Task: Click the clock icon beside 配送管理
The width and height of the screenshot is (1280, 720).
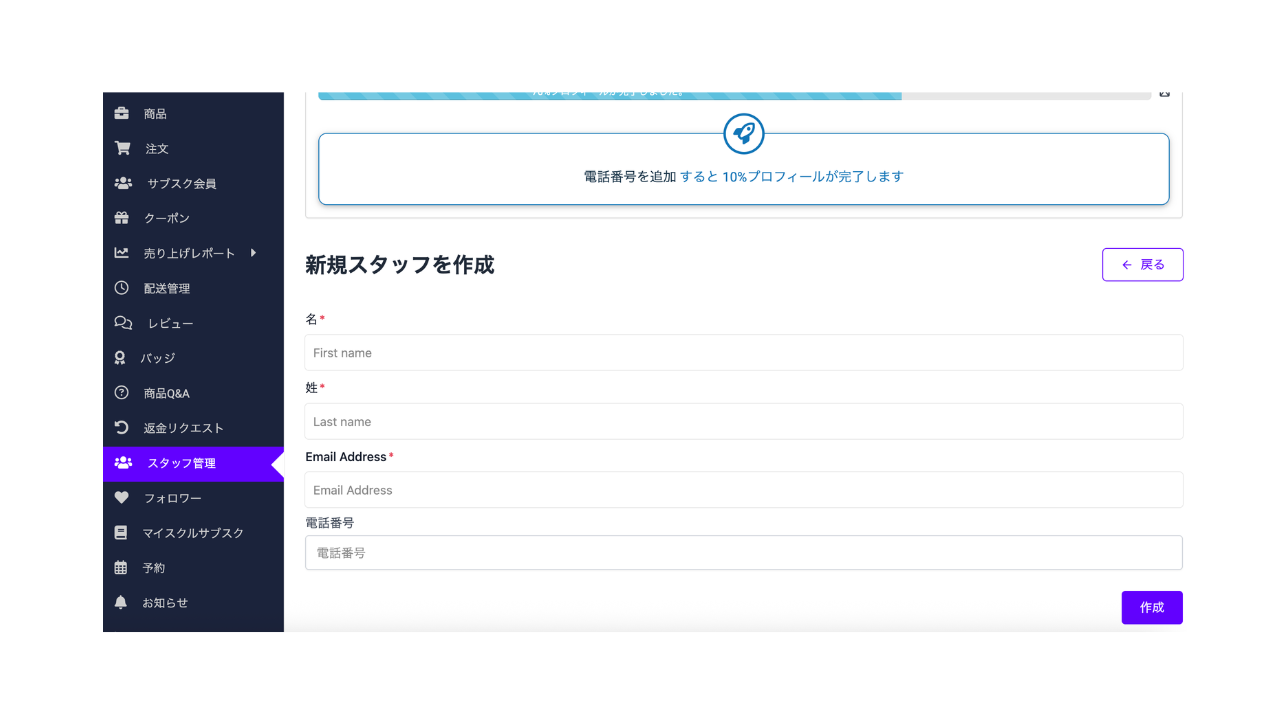Action: pyautogui.click(x=122, y=288)
